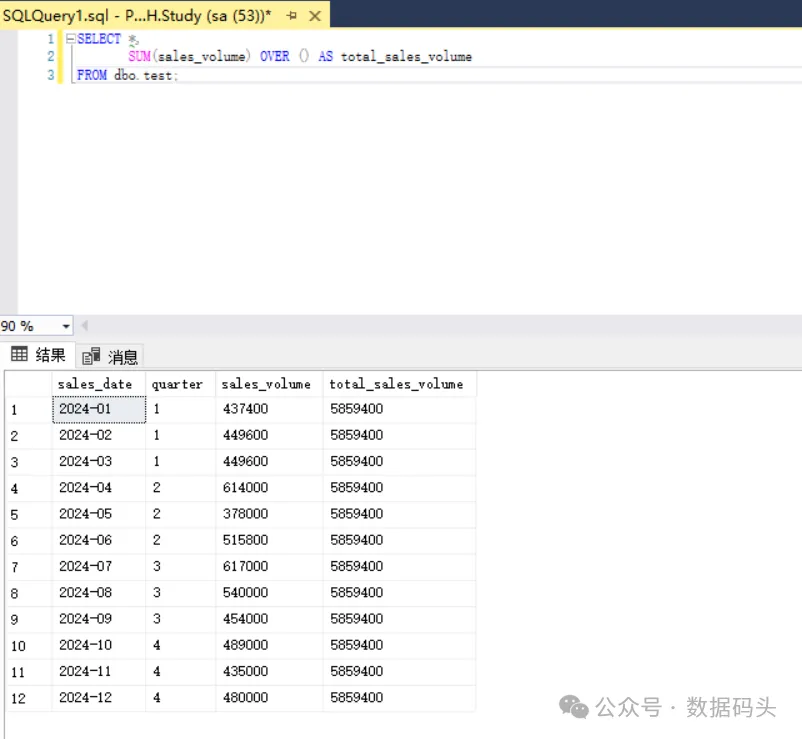Select cell 2024-10 in results
Viewport: 802px width, 739px height.
99,645
